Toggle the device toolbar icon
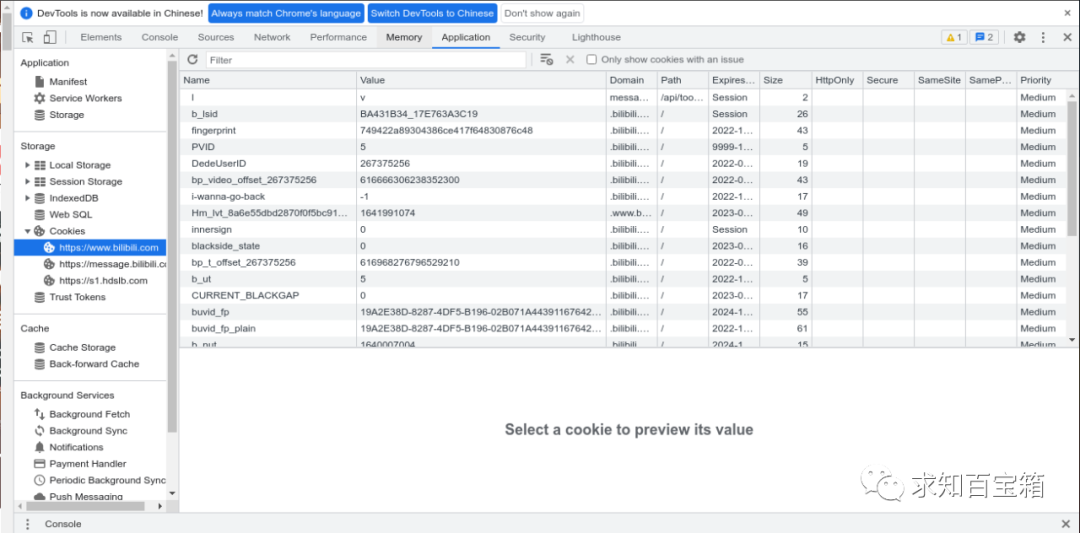Screen dimensions: 1080x533 pos(50,37)
